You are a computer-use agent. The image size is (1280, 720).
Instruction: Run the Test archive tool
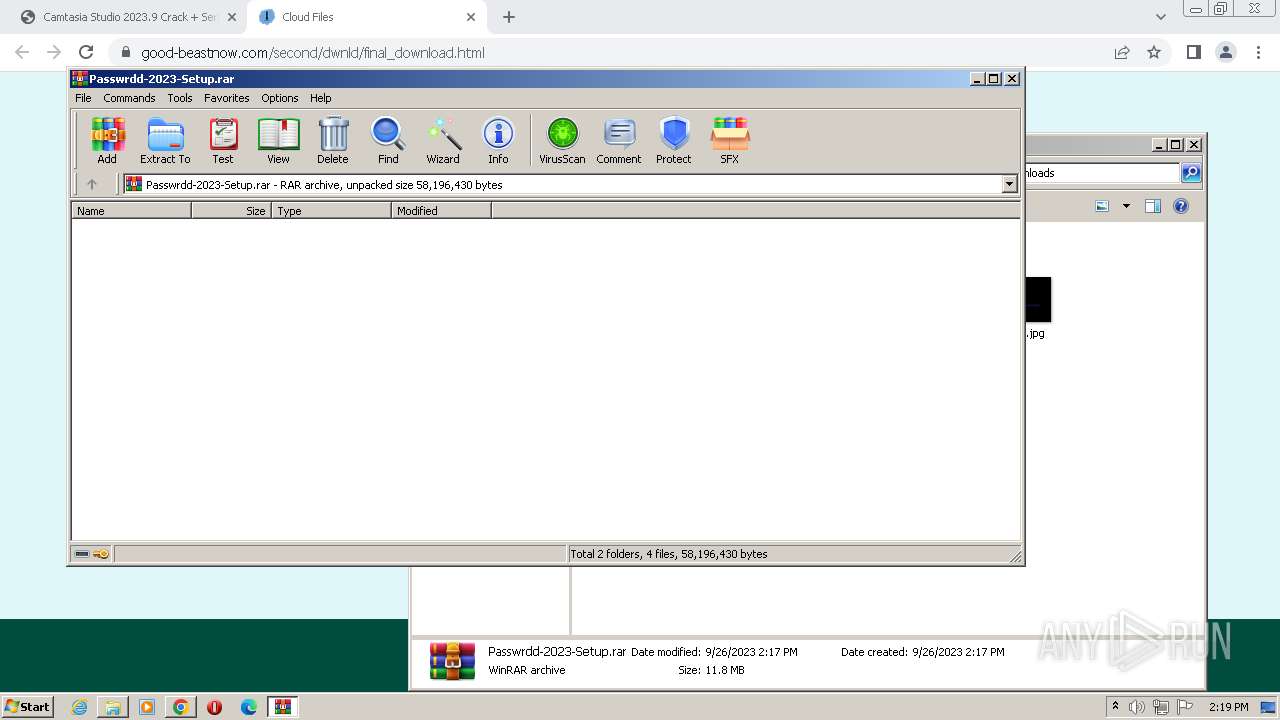(223, 140)
